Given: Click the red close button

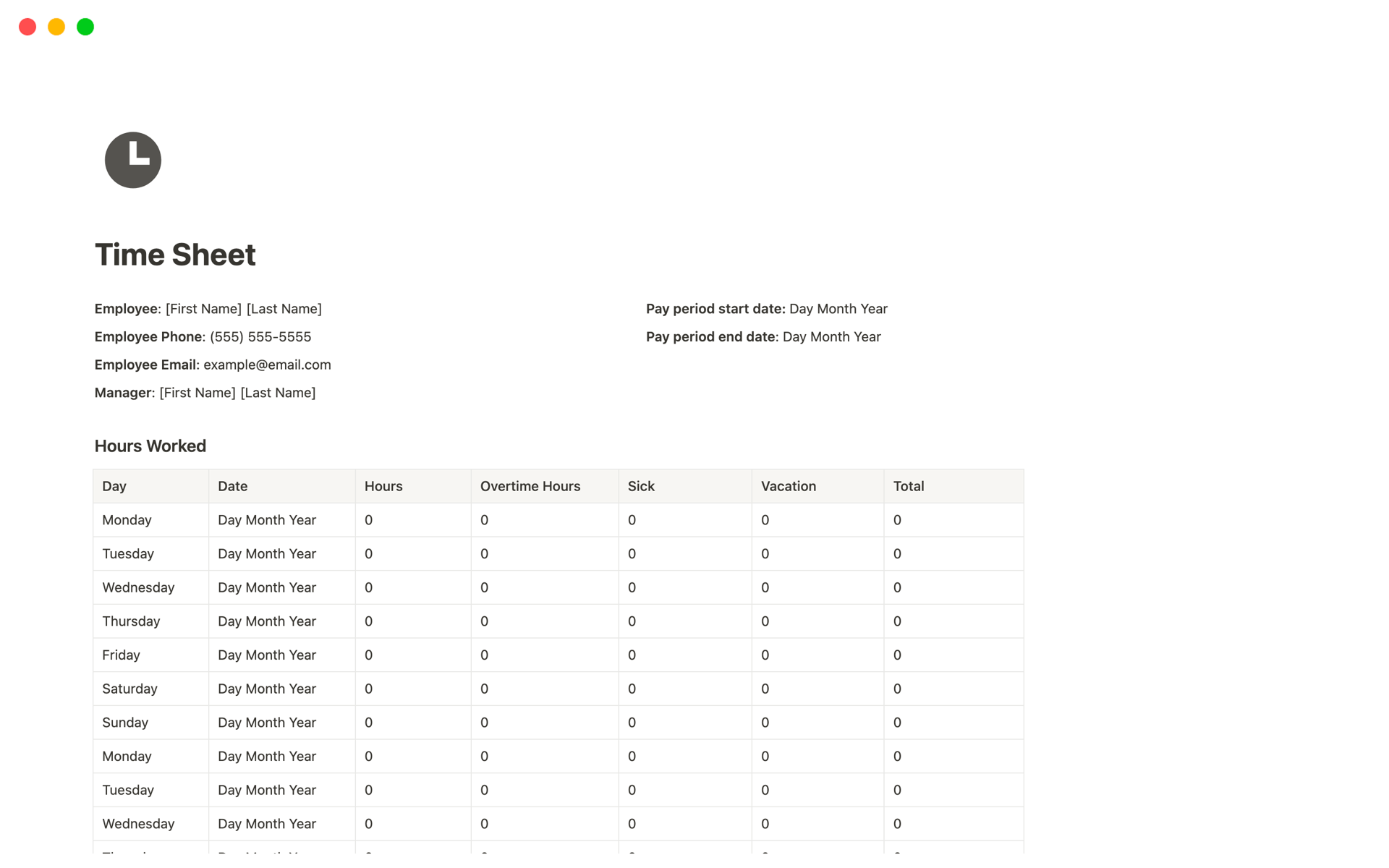Looking at the screenshot, I should [27, 26].
